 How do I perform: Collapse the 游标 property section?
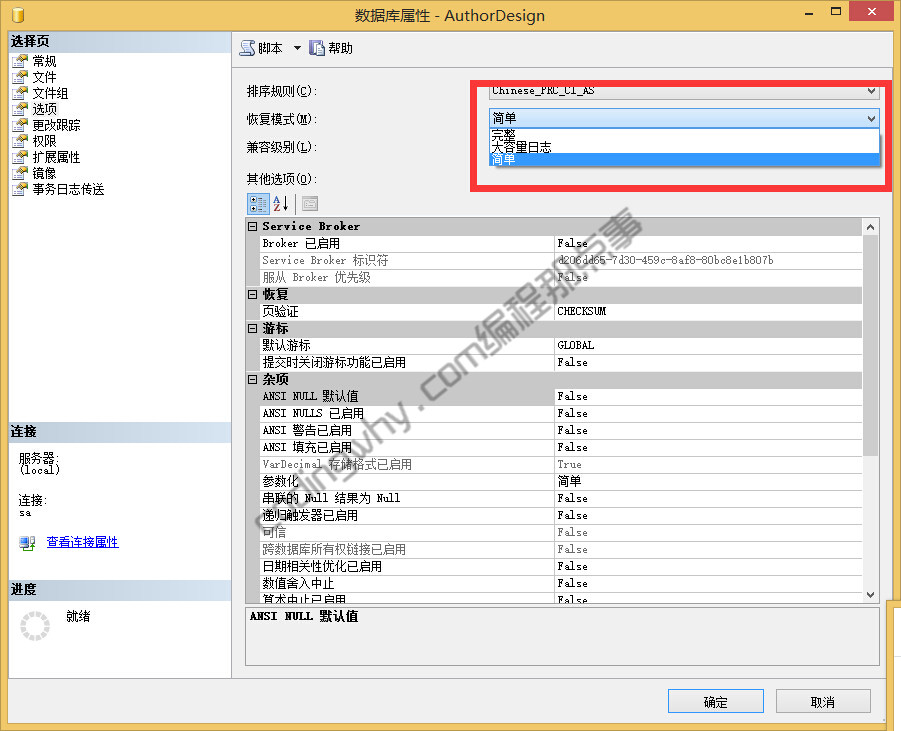click(251, 328)
